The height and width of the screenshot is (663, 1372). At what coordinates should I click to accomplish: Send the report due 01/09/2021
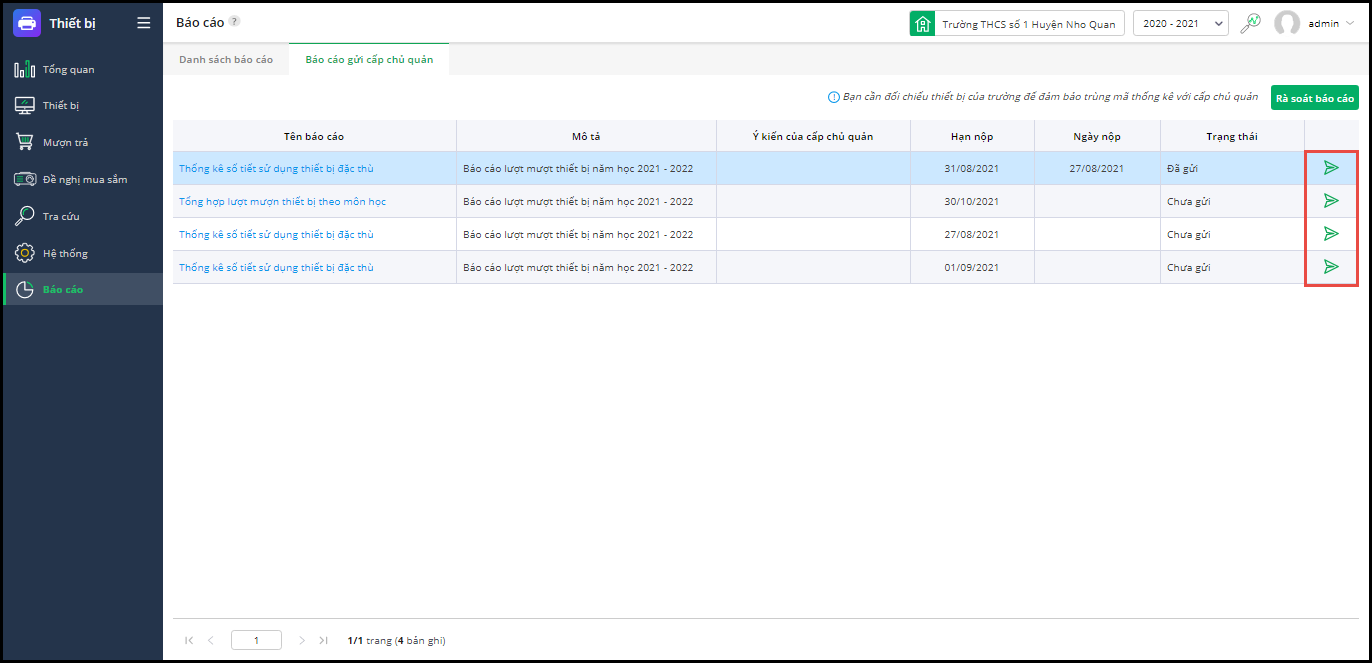pos(1331,267)
